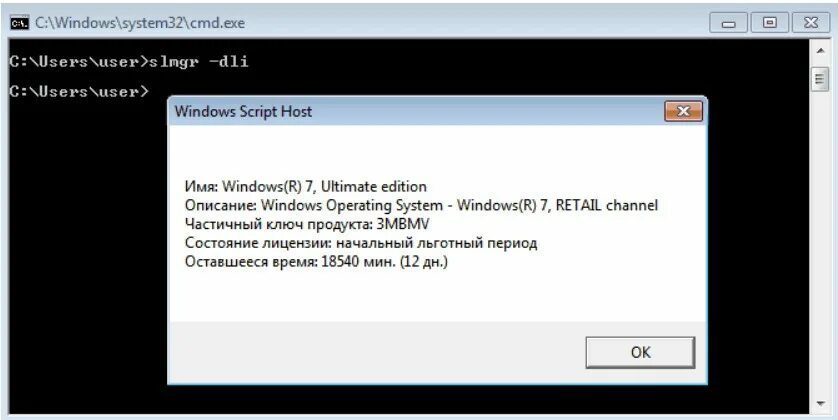
Task: Maximize the cmd.exe window
Action: point(768,21)
